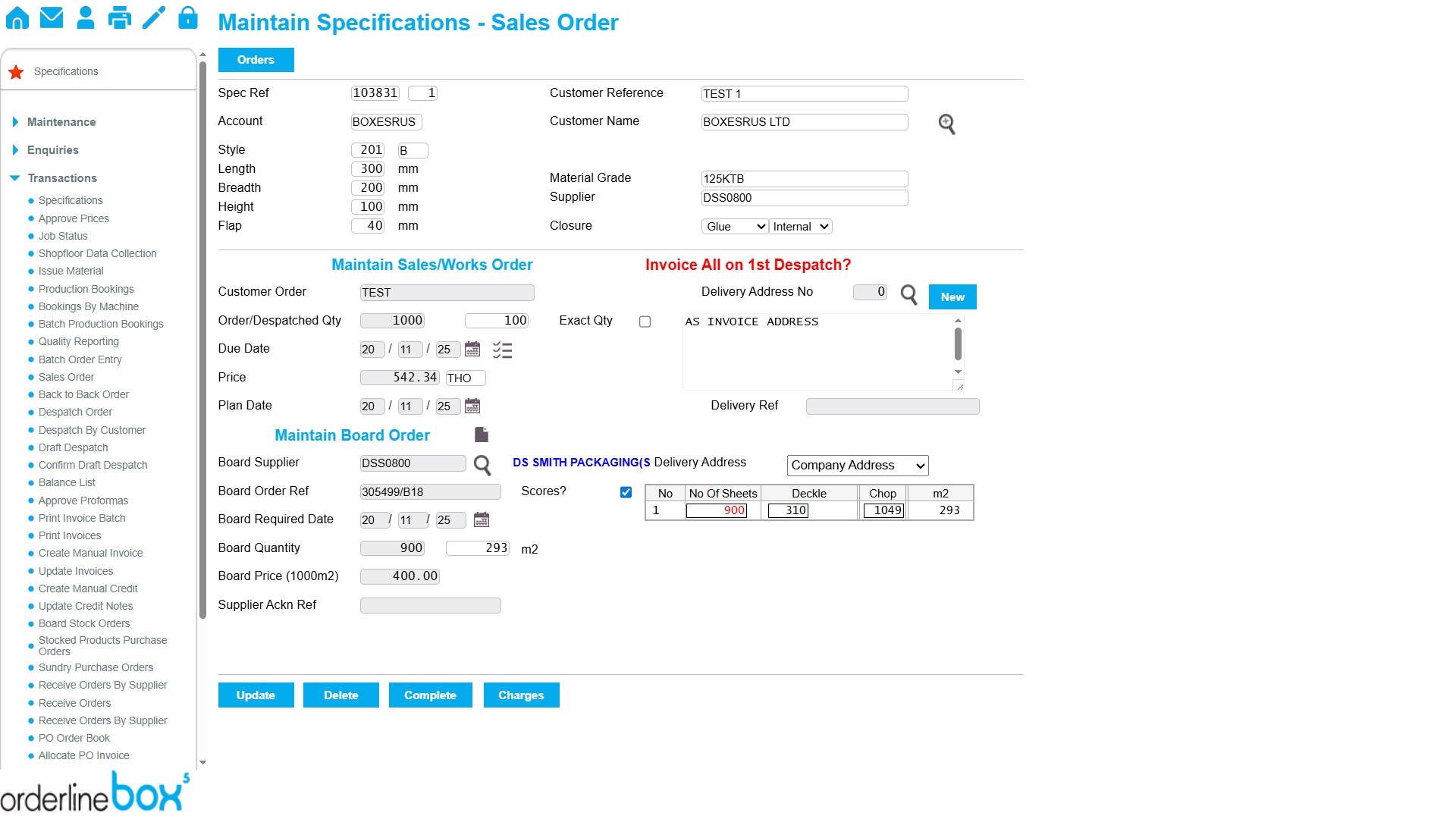Open Due Date calendar picker

click(x=472, y=350)
